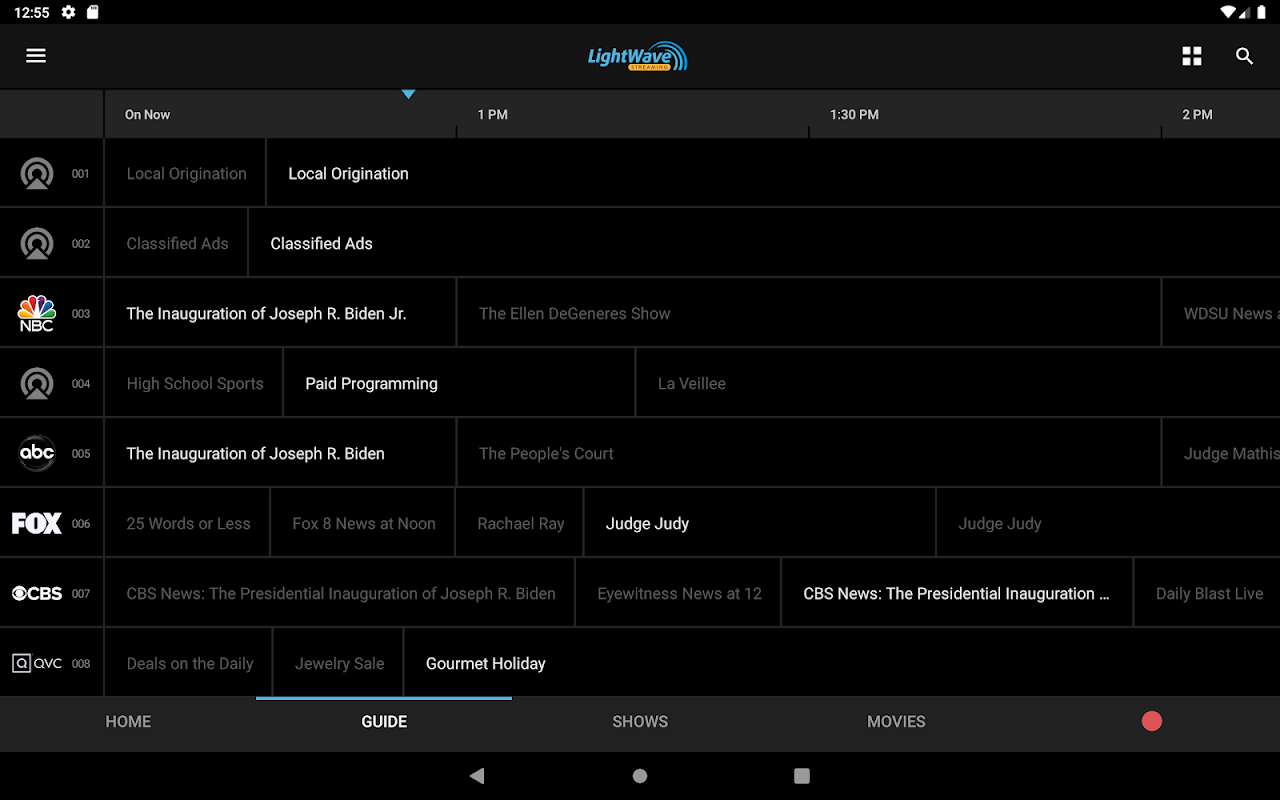Tap the search magnifier icon
This screenshot has height=800, width=1280.
tap(1244, 56)
